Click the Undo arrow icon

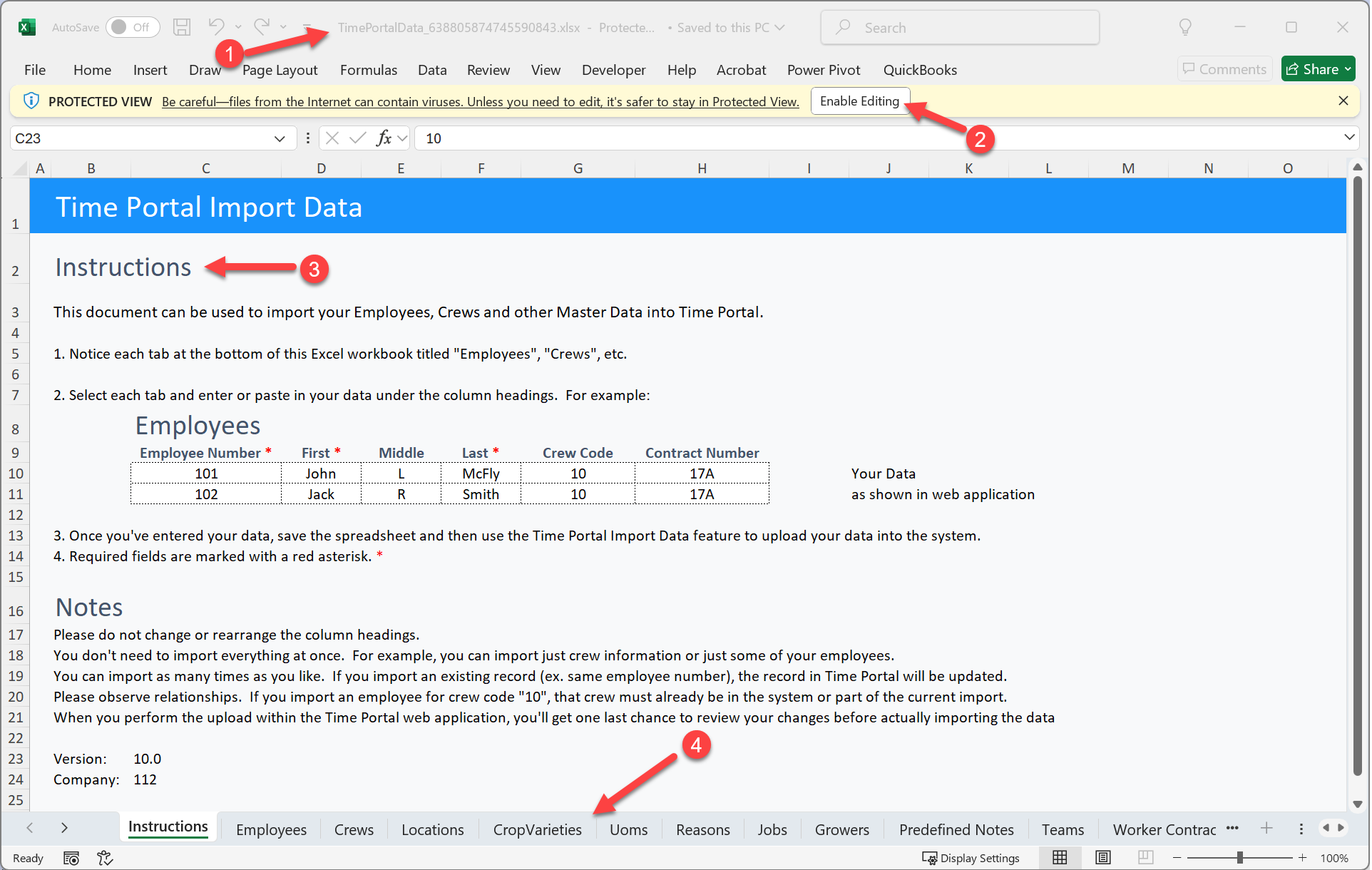[216, 26]
